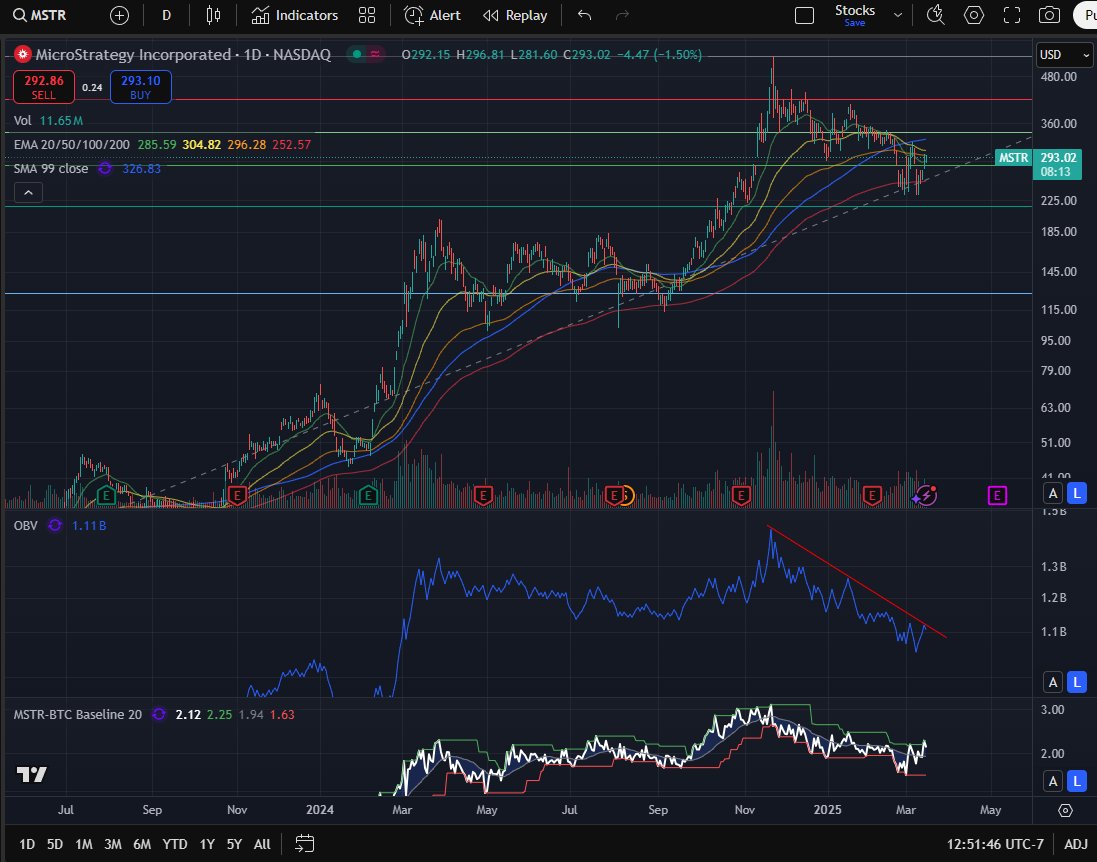Select the chart layout square icon
This screenshot has width=1097, height=862.
tap(805, 15)
